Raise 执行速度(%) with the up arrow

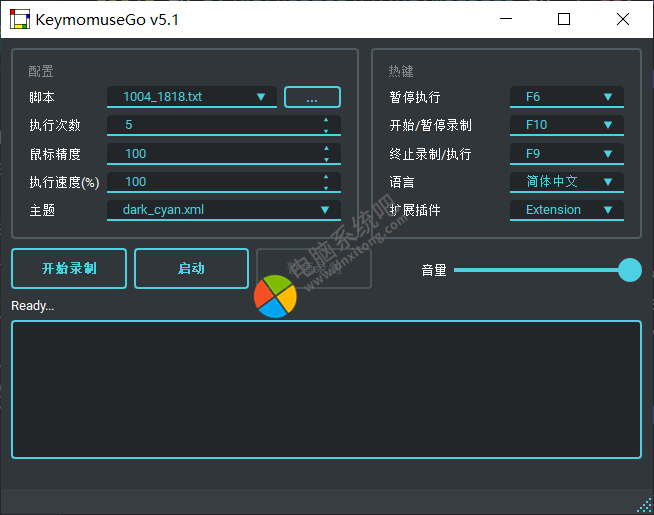click(325, 176)
